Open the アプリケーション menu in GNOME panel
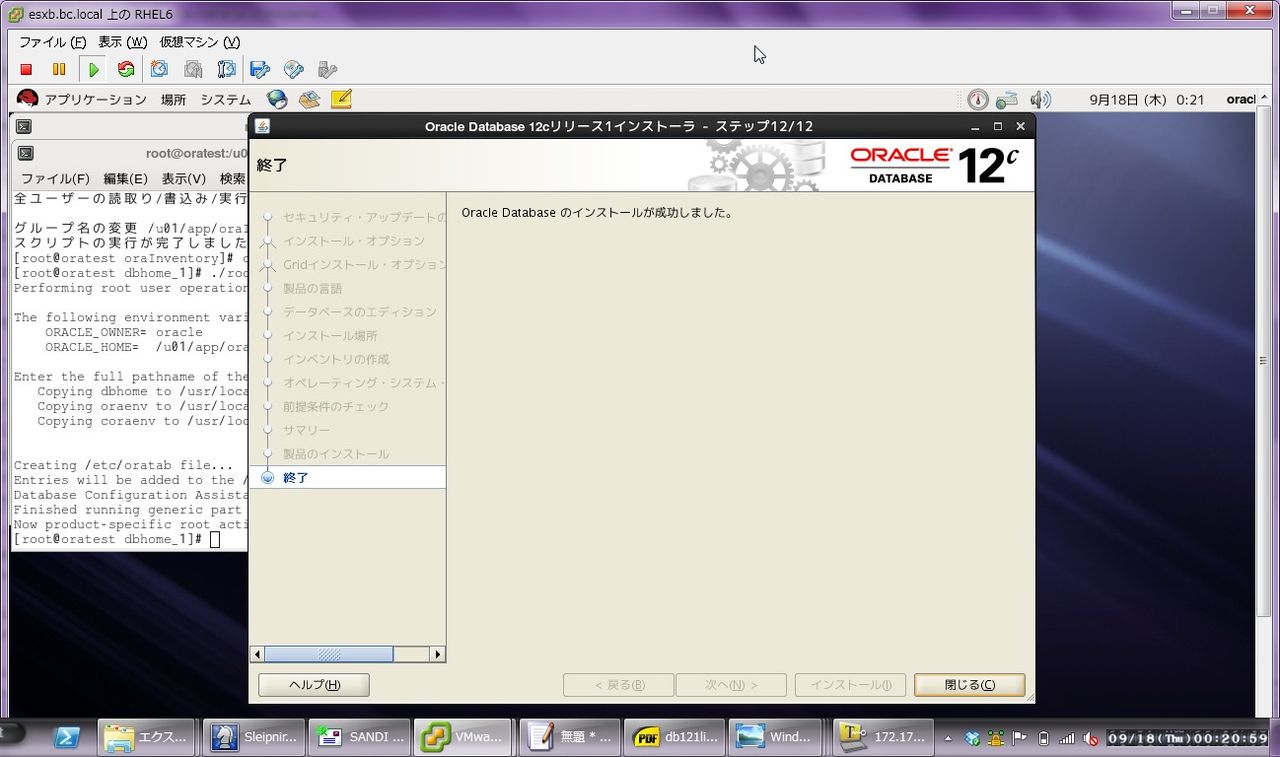 click(96, 100)
